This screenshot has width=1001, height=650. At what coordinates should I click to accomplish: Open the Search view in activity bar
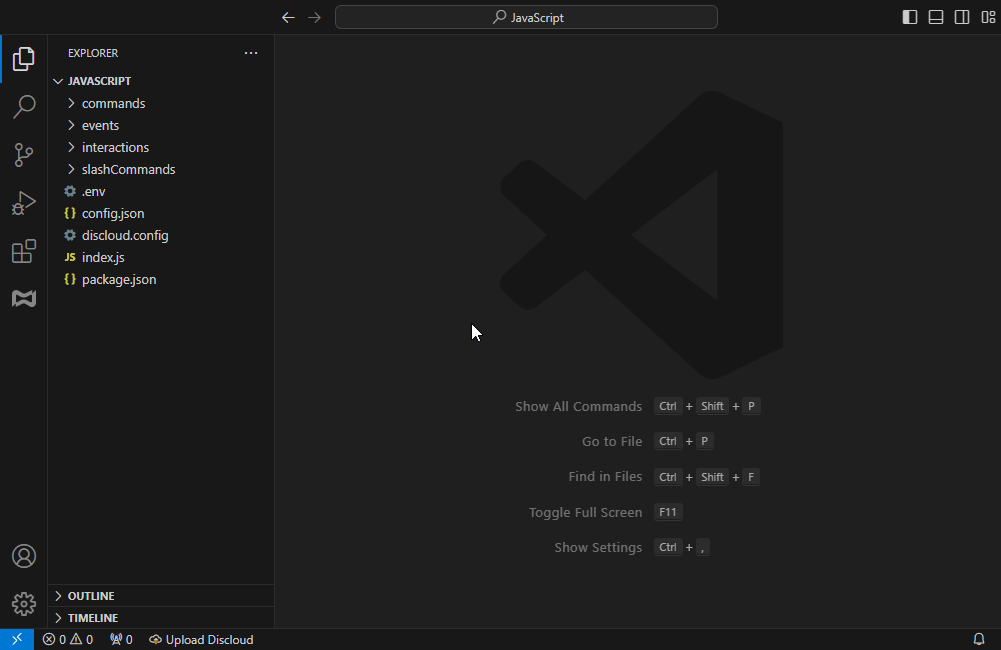tap(24, 106)
